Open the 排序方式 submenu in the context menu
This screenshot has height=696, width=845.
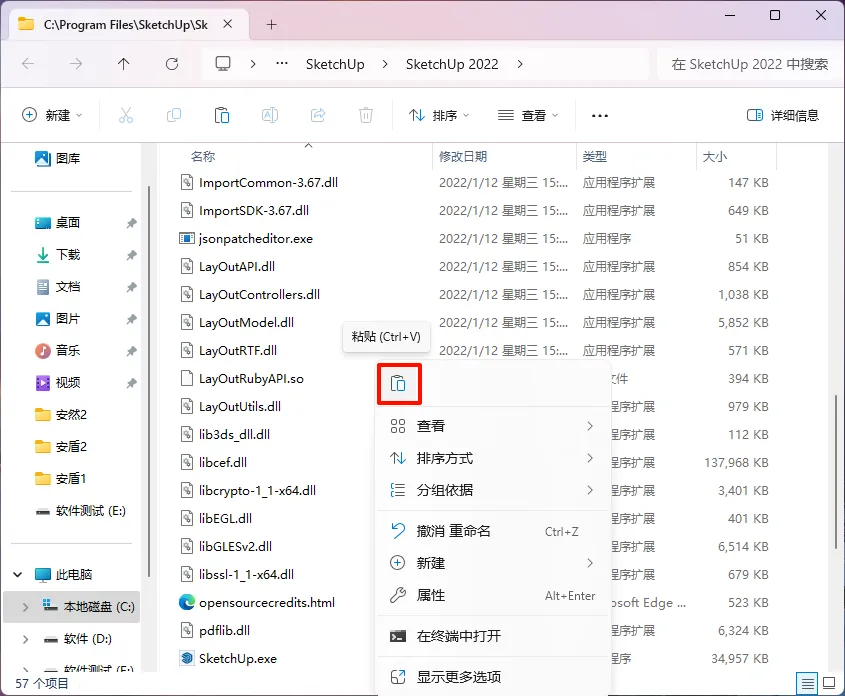[x=493, y=458]
